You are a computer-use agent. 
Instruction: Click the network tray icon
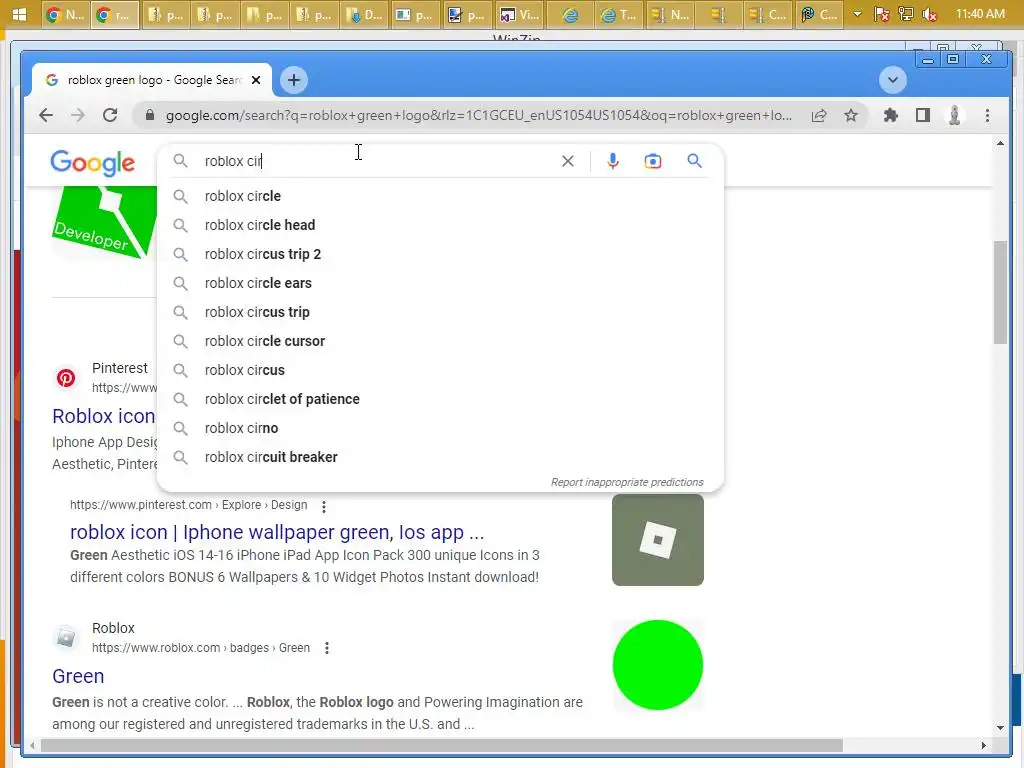point(906,14)
